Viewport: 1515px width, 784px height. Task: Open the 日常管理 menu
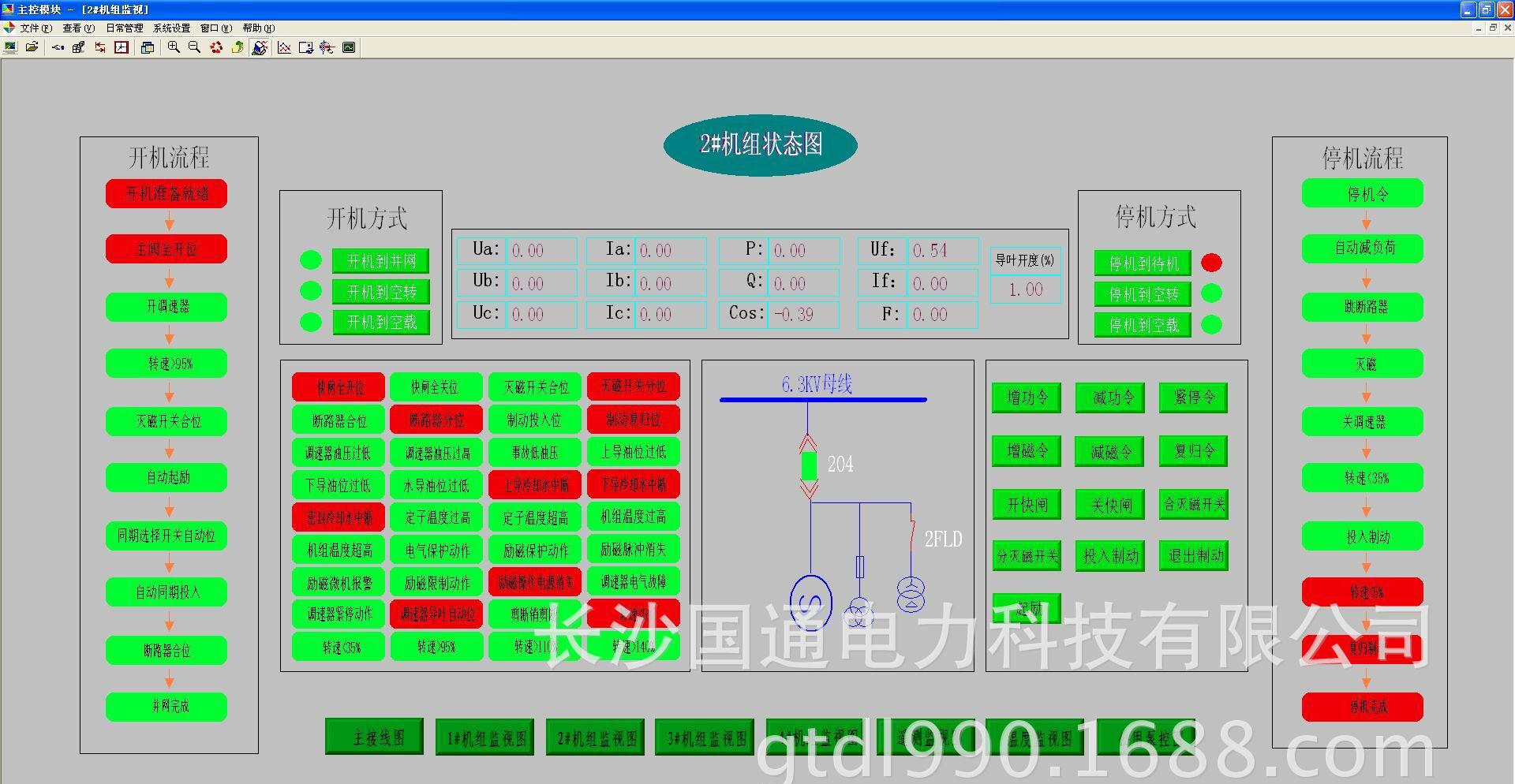point(125,28)
